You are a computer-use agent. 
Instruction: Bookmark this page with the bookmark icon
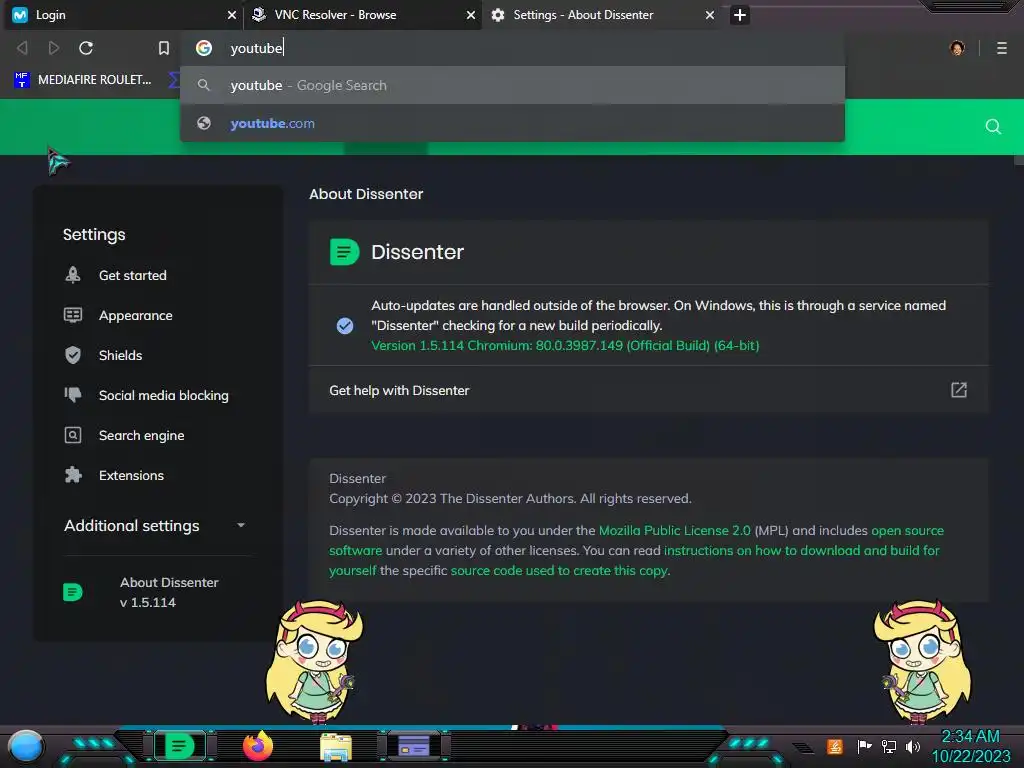[164, 48]
